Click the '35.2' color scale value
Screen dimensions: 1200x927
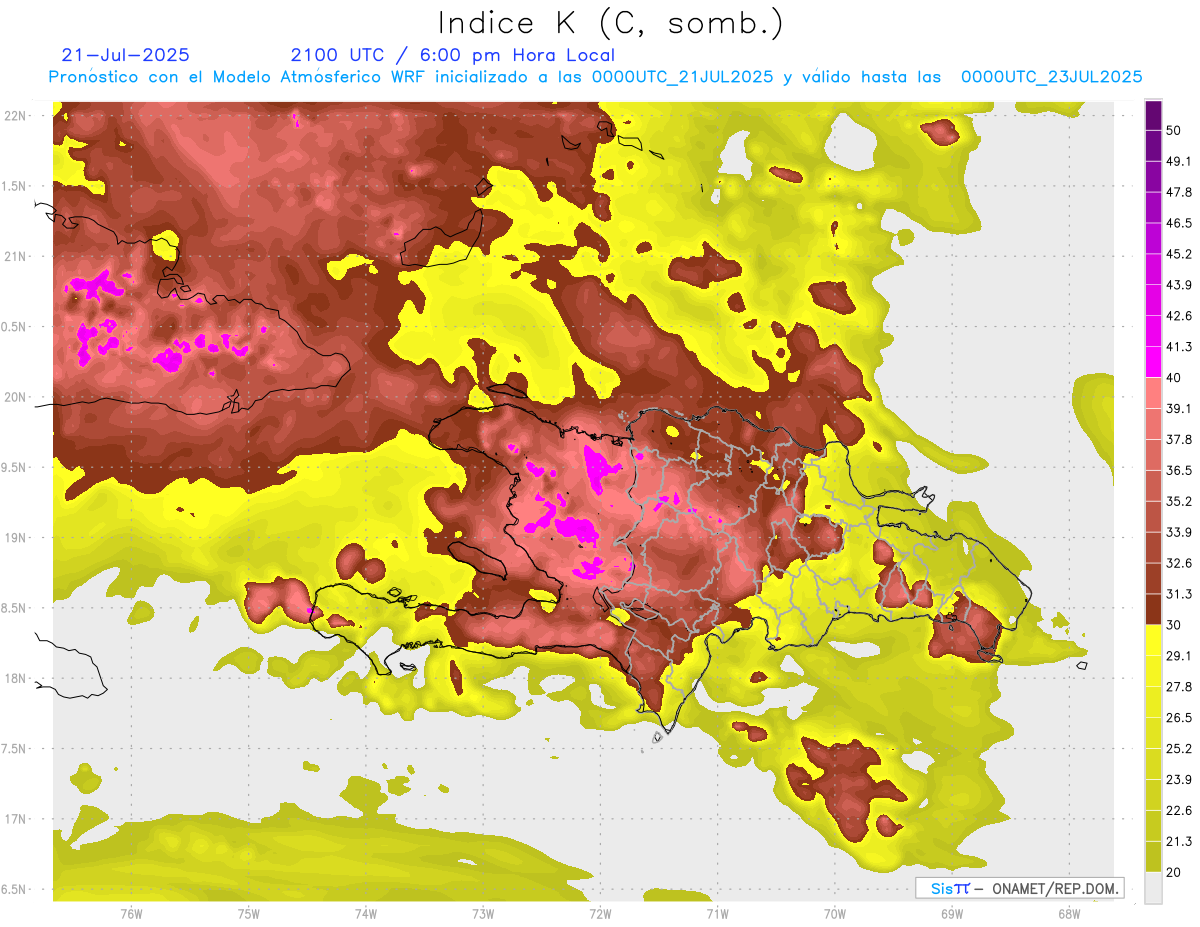1179,501
